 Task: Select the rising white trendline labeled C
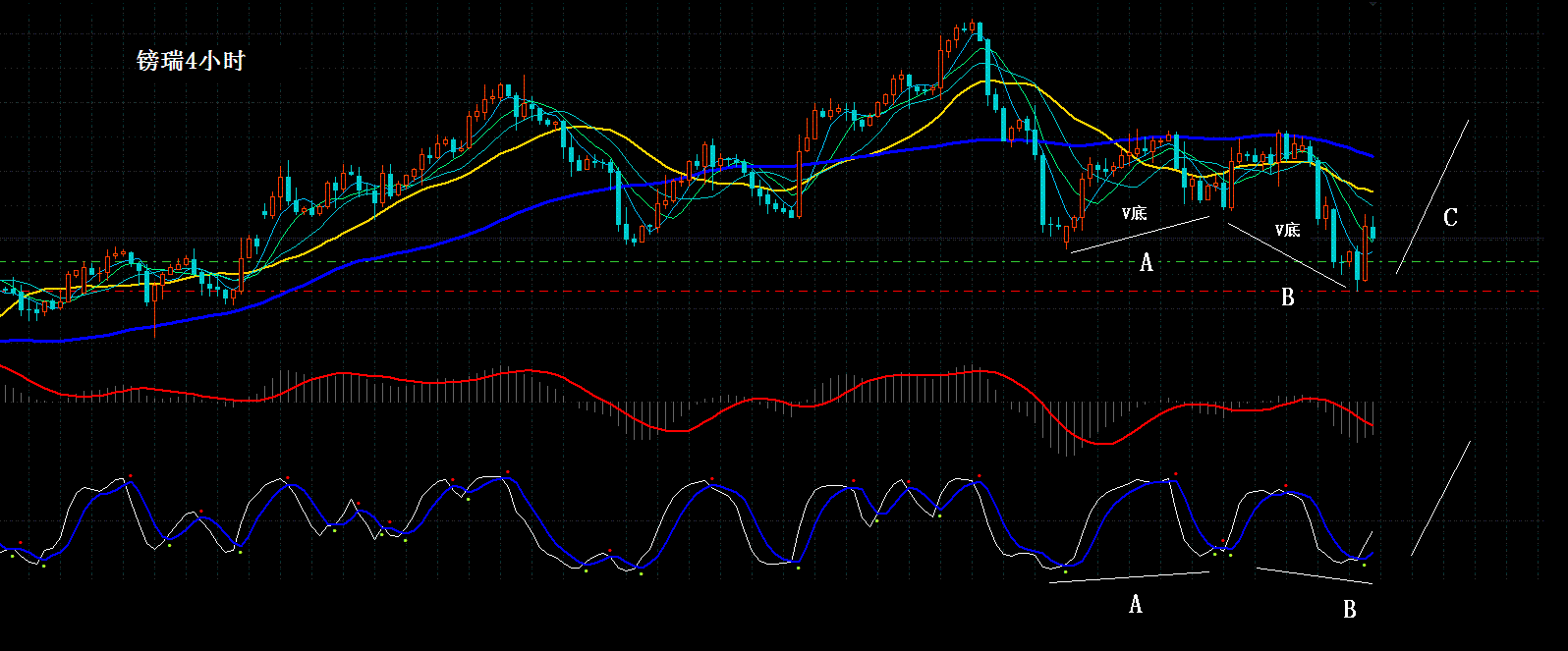[x=1432, y=196]
